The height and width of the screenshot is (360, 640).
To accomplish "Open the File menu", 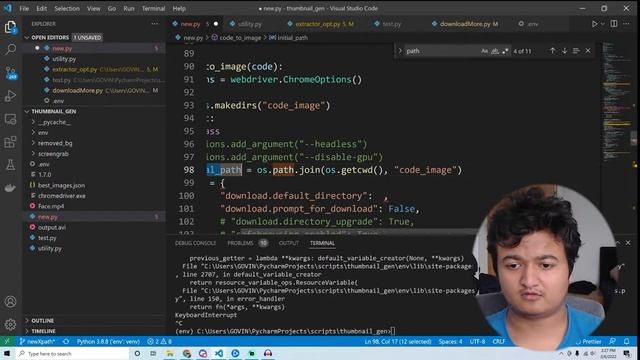I will click(24, 8).
